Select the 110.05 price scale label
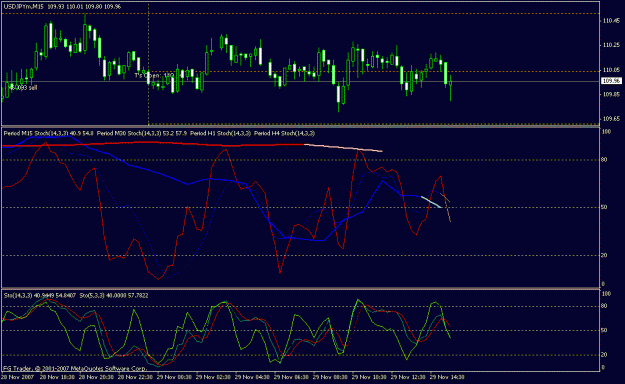Screen dimensions: 625x384 tap(611, 70)
